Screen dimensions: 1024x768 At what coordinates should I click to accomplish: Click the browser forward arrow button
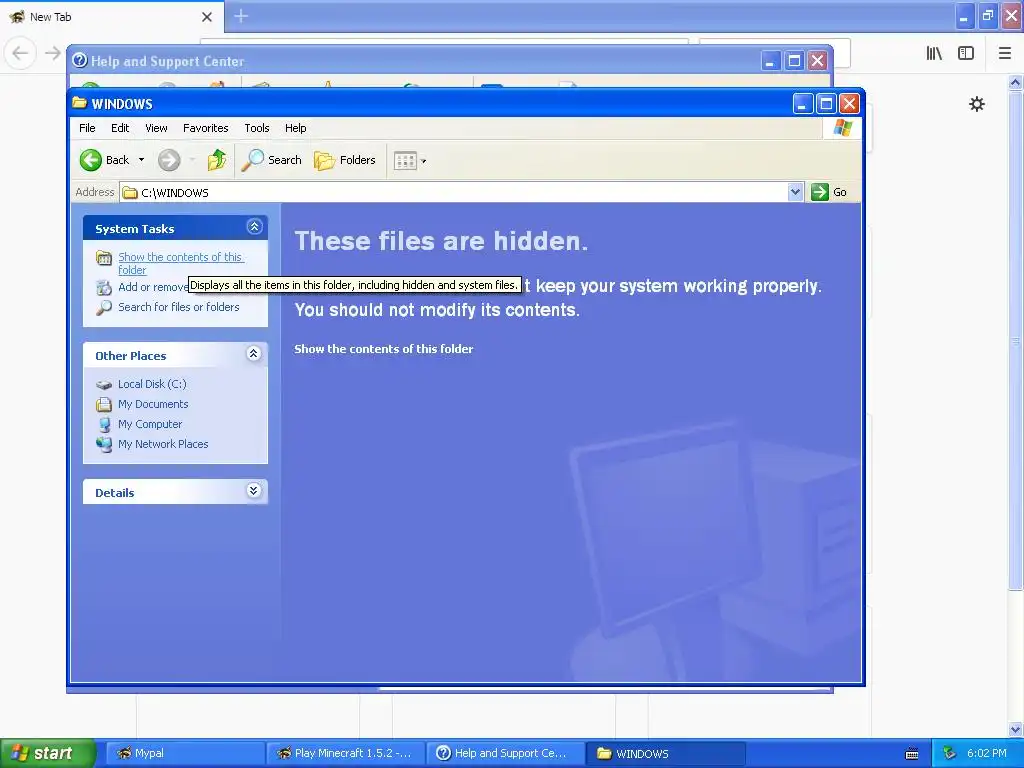(52, 54)
